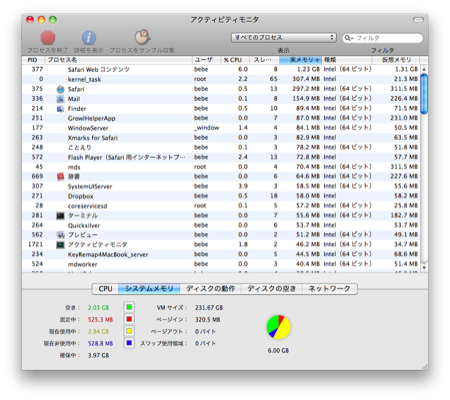
Task: Sort by the ユーザ column header
Action: pyautogui.click(x=206, y=60)
